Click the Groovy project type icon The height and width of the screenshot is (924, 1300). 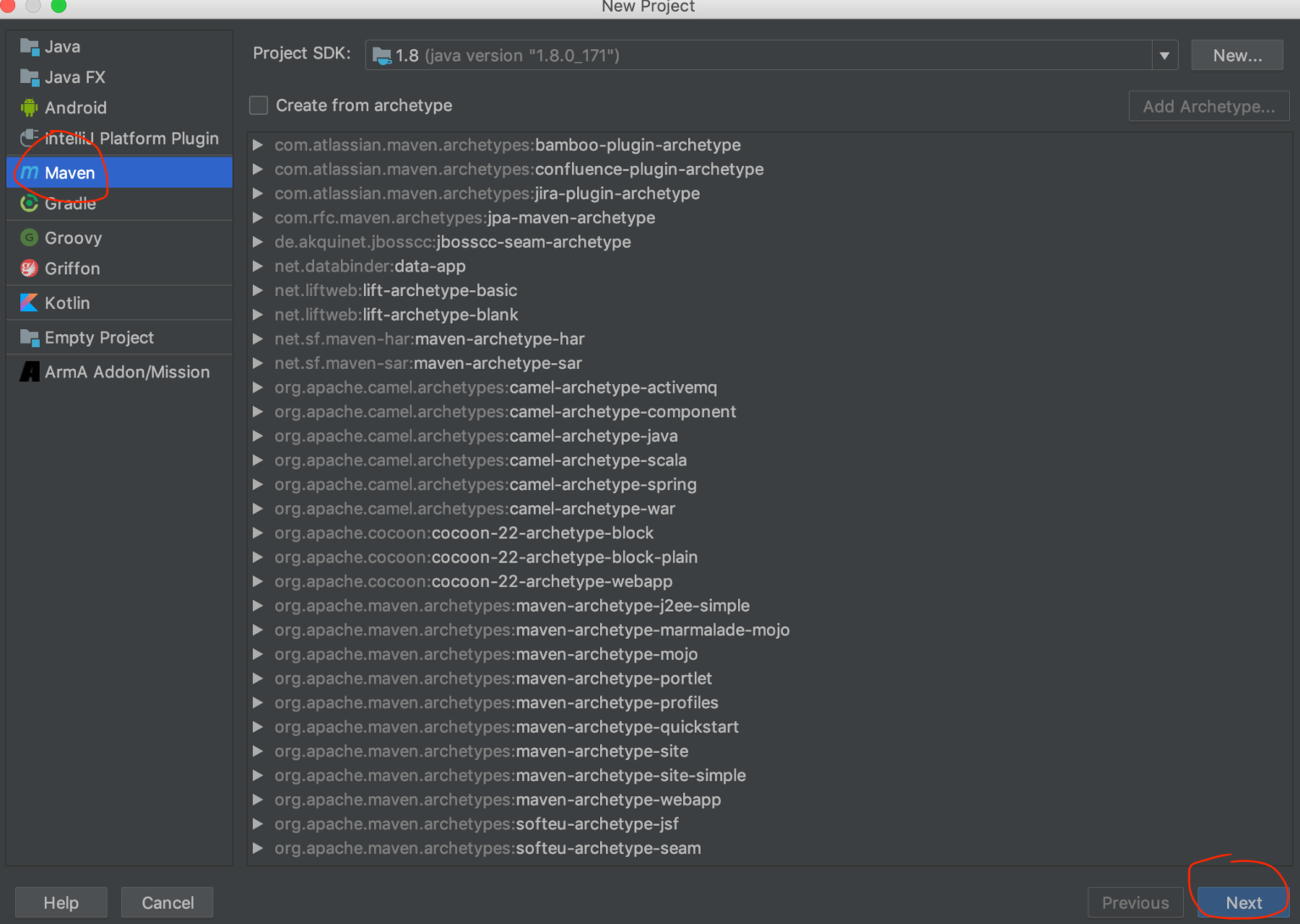30,238
